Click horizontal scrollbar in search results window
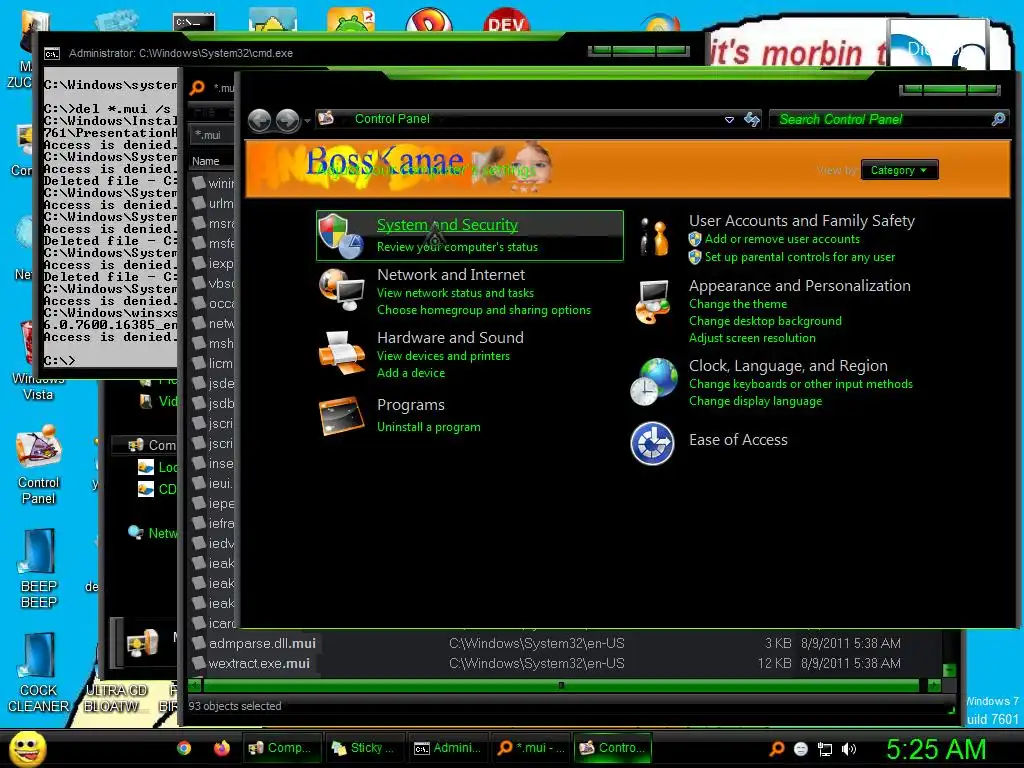1024x768 pixels. tap(561, 685)
